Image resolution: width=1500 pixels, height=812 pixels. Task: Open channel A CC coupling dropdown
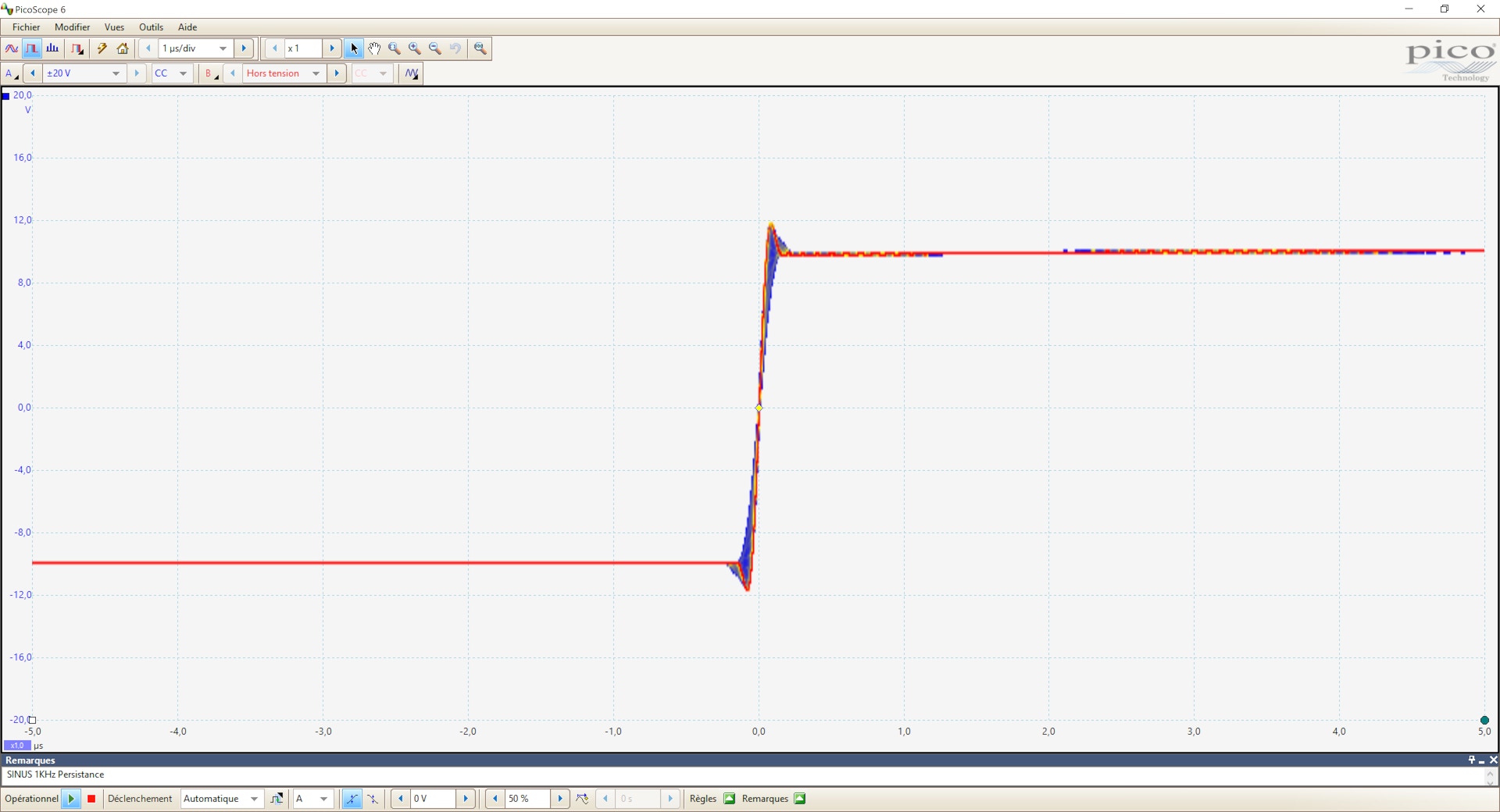[x=171, y=73]
